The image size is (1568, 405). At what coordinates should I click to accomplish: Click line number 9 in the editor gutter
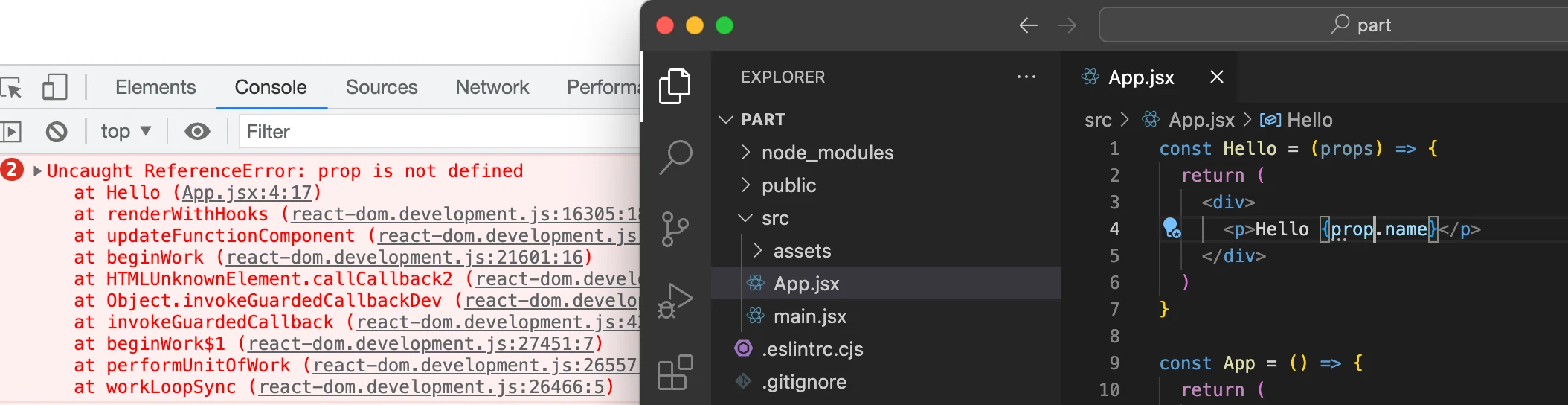point(1114,363)
